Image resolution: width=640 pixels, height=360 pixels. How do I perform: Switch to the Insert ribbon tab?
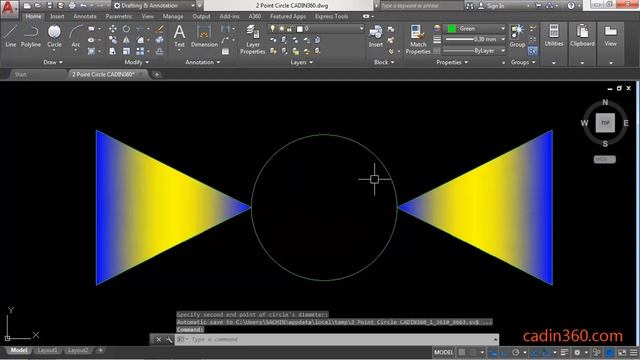click(x=57, y=16)
